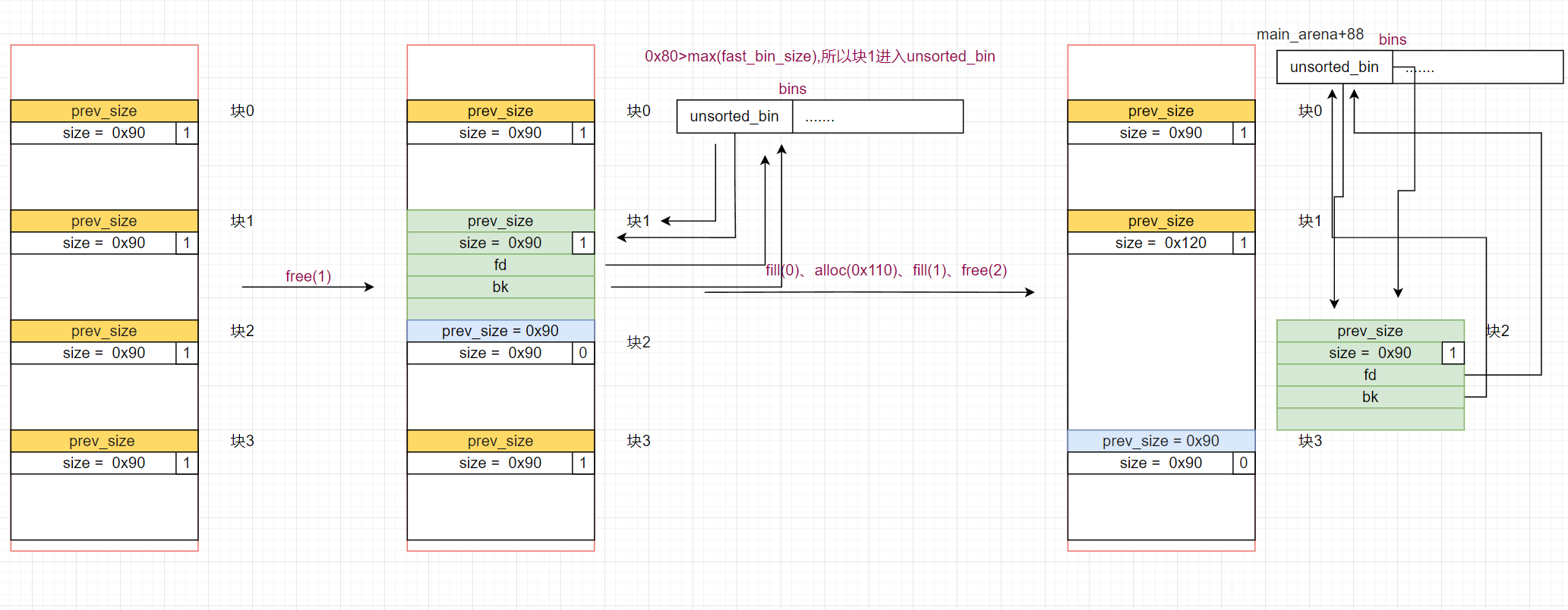Select the fill(0)、alloc(0x110) operations label
The height and width of the screenshot is (610, 1568).
tap(885, 270)
